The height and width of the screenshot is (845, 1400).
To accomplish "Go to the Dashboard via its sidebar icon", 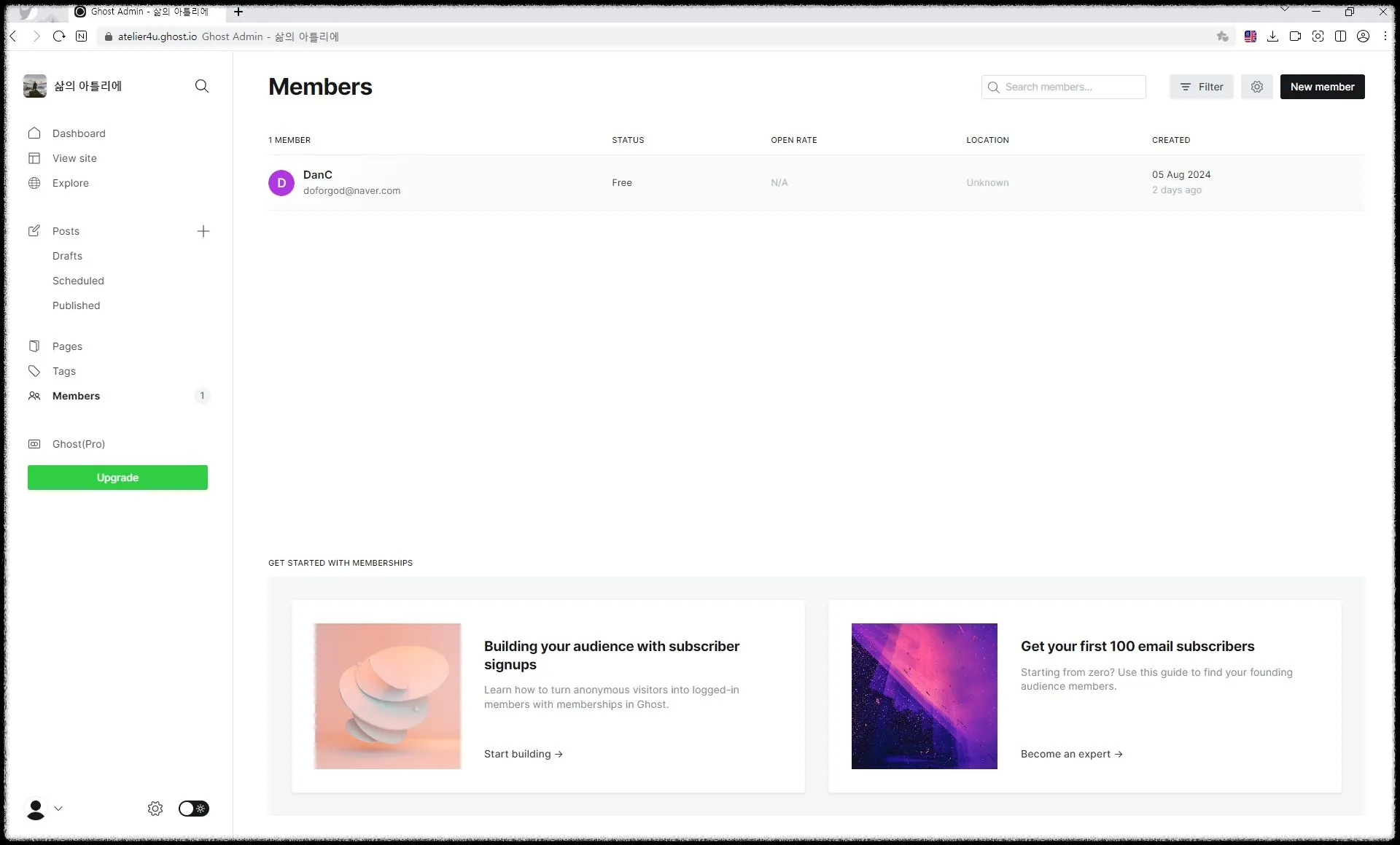I will tap(34, 133).
